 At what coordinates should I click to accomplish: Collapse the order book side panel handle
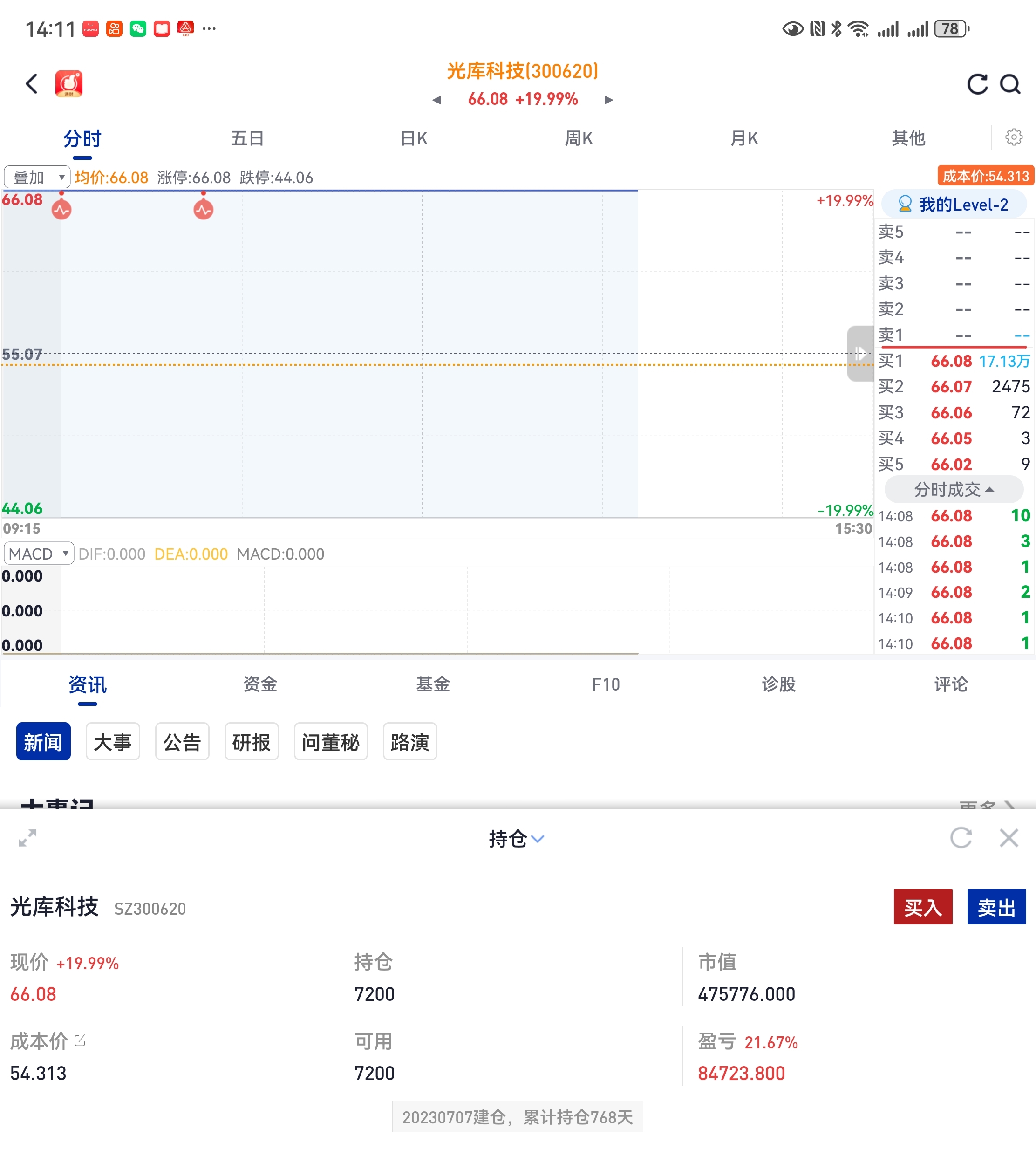[860, 354]
